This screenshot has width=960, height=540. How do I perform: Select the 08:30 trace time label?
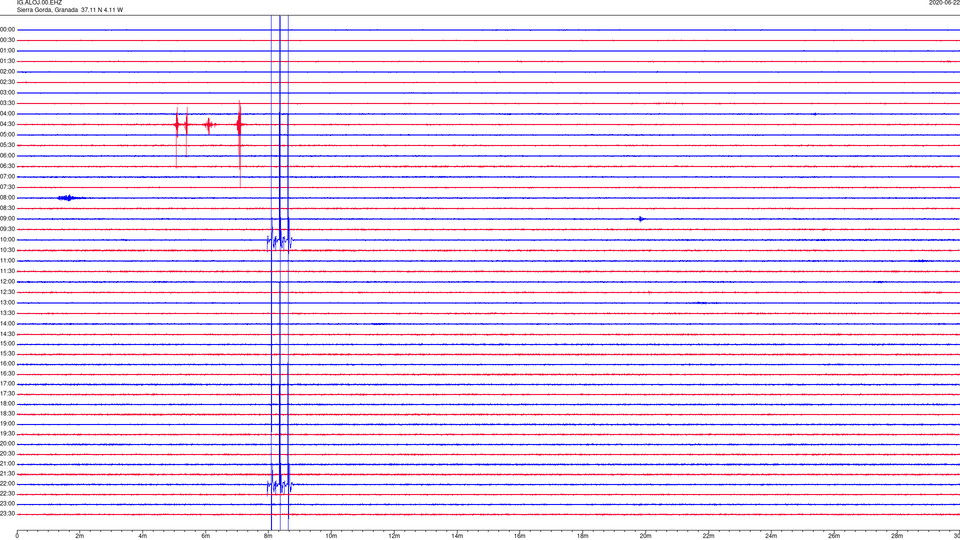pyautogui.click(x=8, y=208)
